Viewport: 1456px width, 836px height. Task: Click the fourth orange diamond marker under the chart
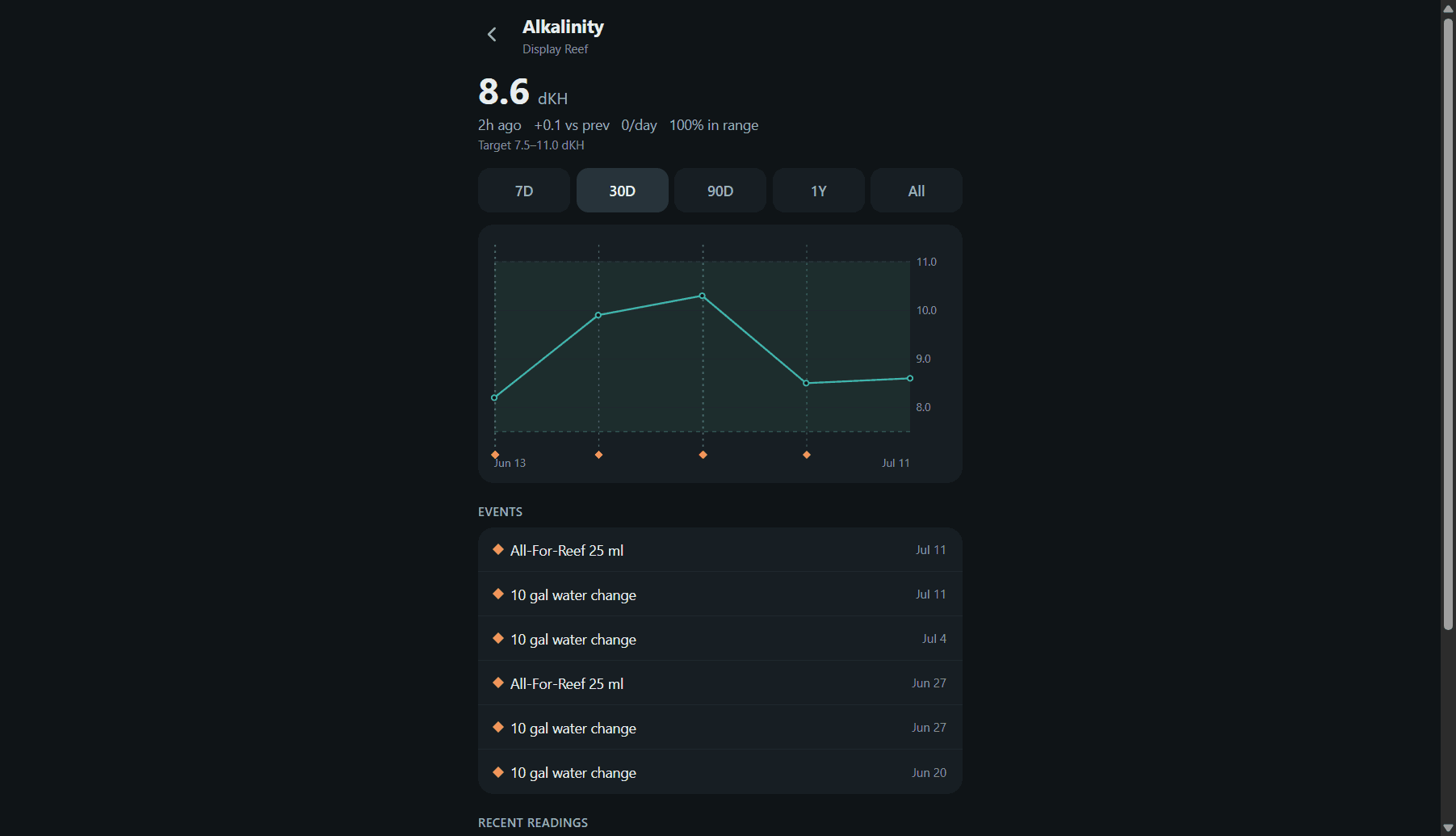pos(806,455)
